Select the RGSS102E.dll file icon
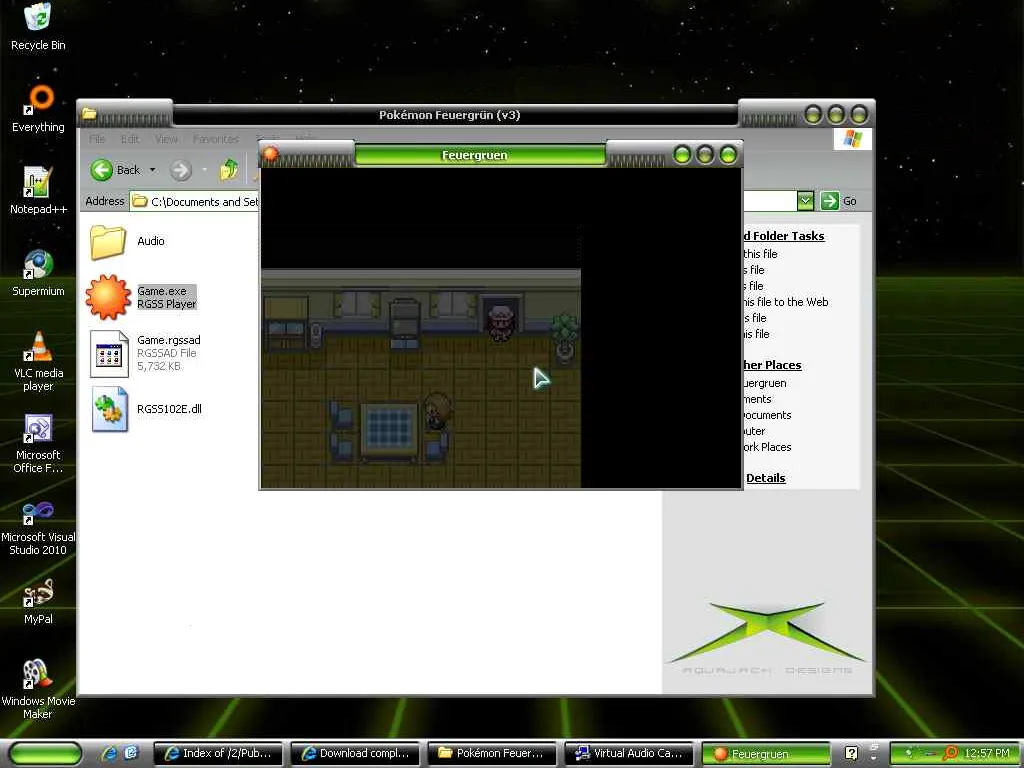Image resolution: width=1024 pixels, height=768 pixels. (110, 409)
